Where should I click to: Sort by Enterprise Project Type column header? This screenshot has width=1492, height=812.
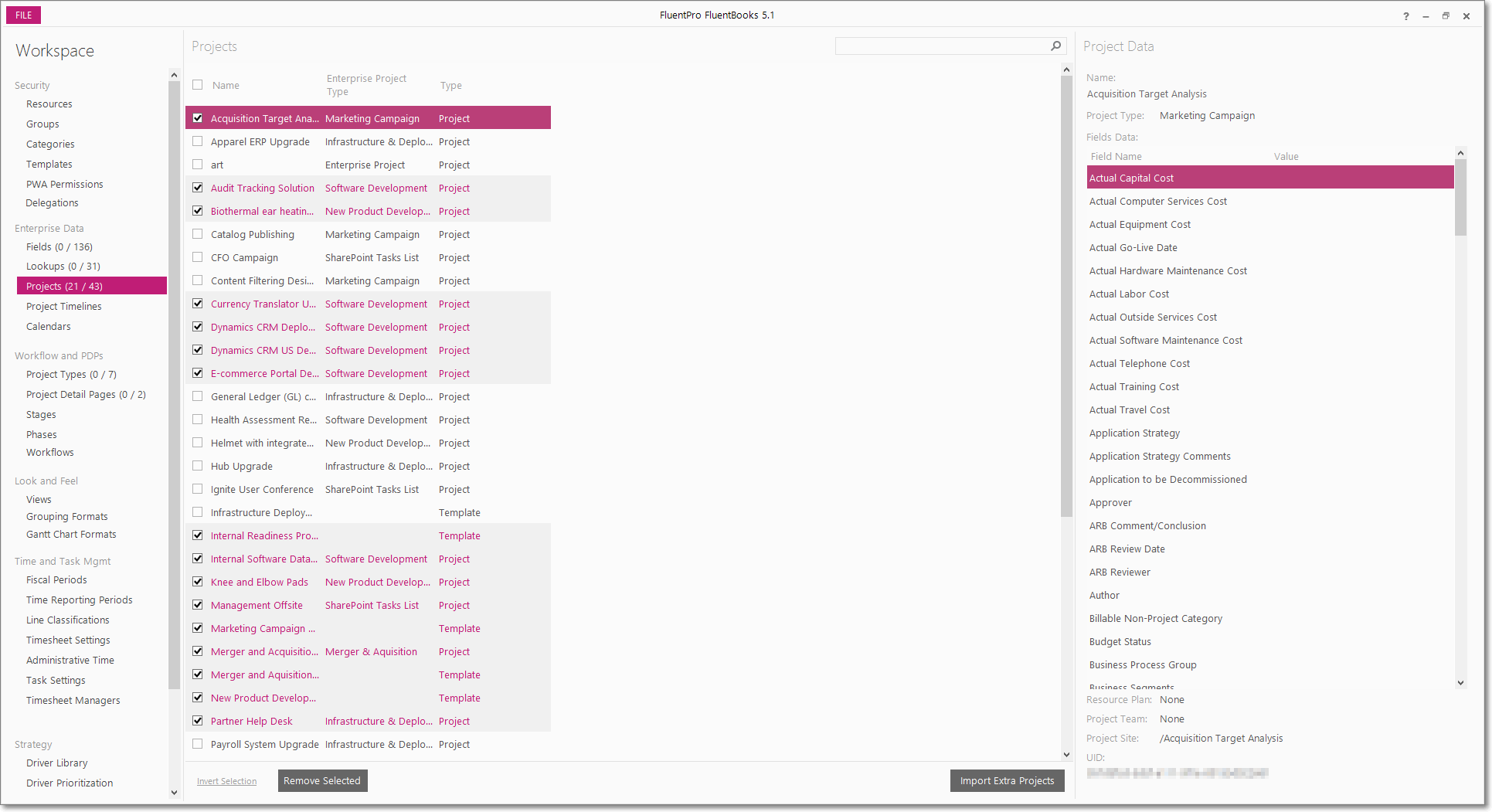tap(366, 85)
